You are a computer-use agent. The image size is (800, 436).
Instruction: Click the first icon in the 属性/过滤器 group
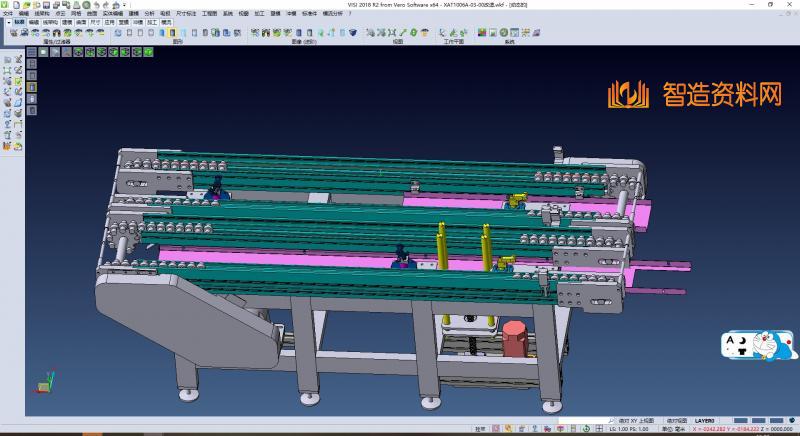[x=14, y=32]
